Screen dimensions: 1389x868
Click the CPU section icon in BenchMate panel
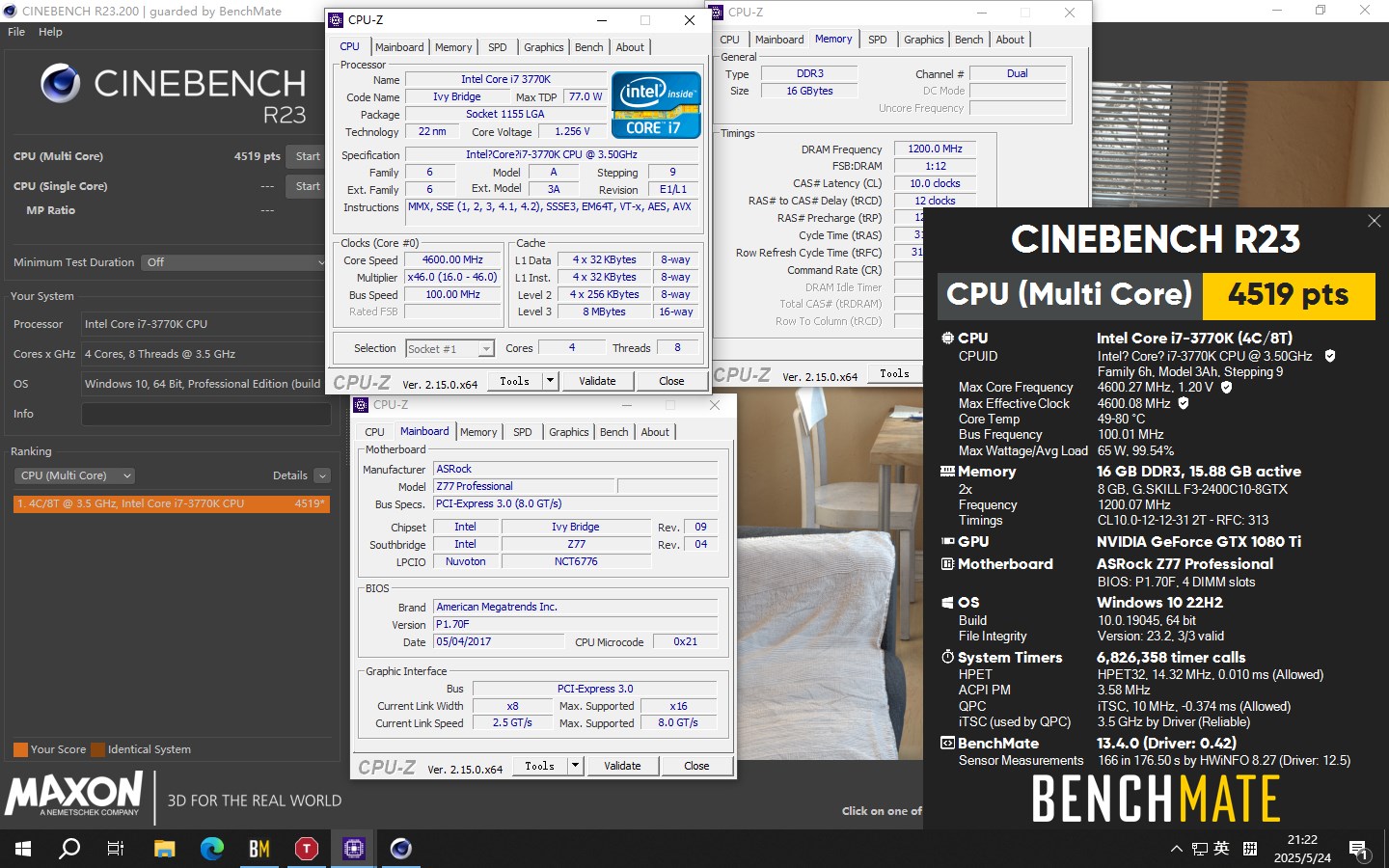[947, 339]
